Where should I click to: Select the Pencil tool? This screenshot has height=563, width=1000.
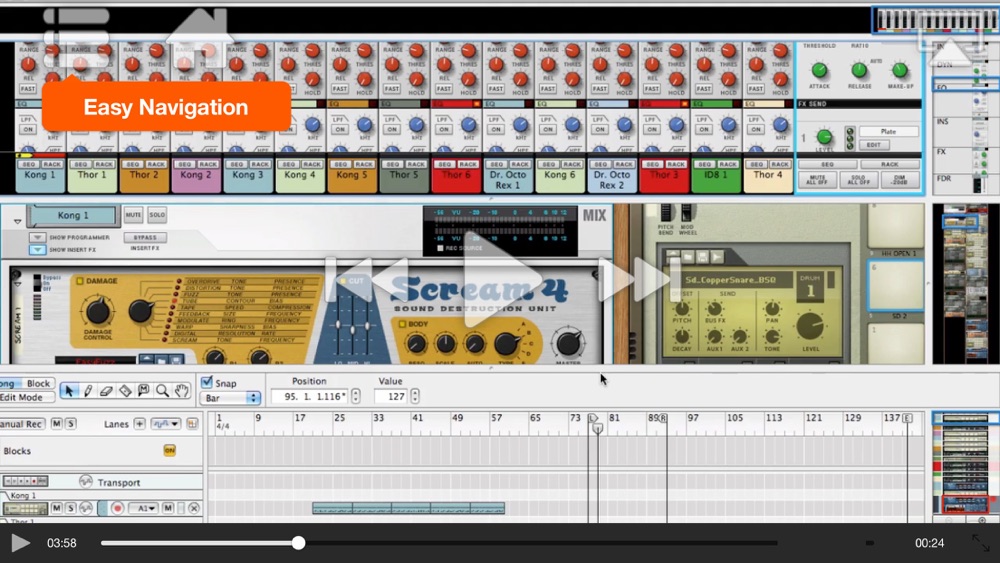pos(88,390)
